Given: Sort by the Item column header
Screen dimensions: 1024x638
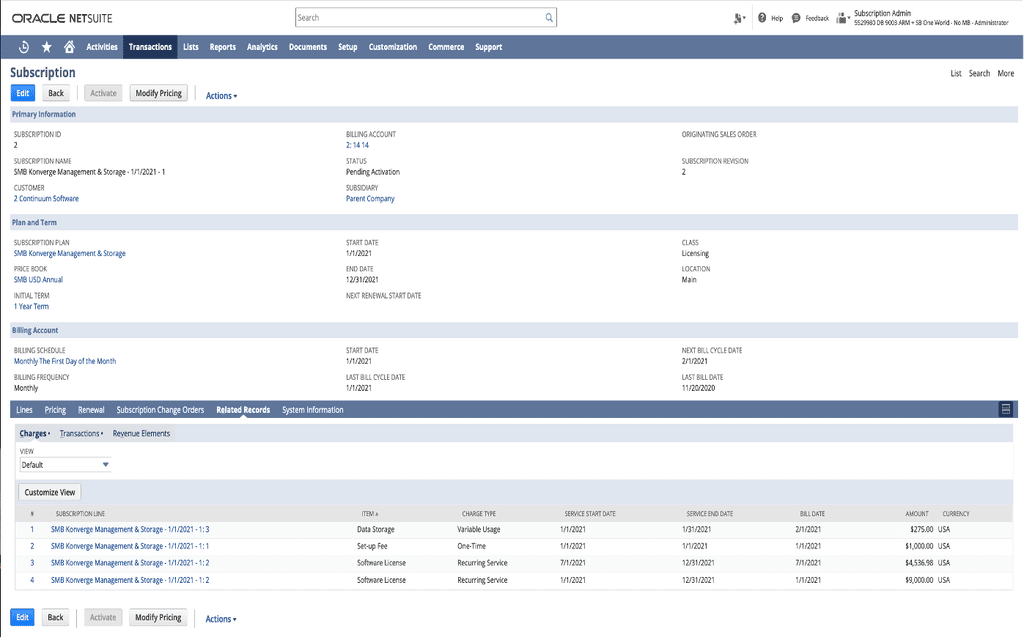Looking at the screenshot, I should pyautogui.click(x=370, y=514).
